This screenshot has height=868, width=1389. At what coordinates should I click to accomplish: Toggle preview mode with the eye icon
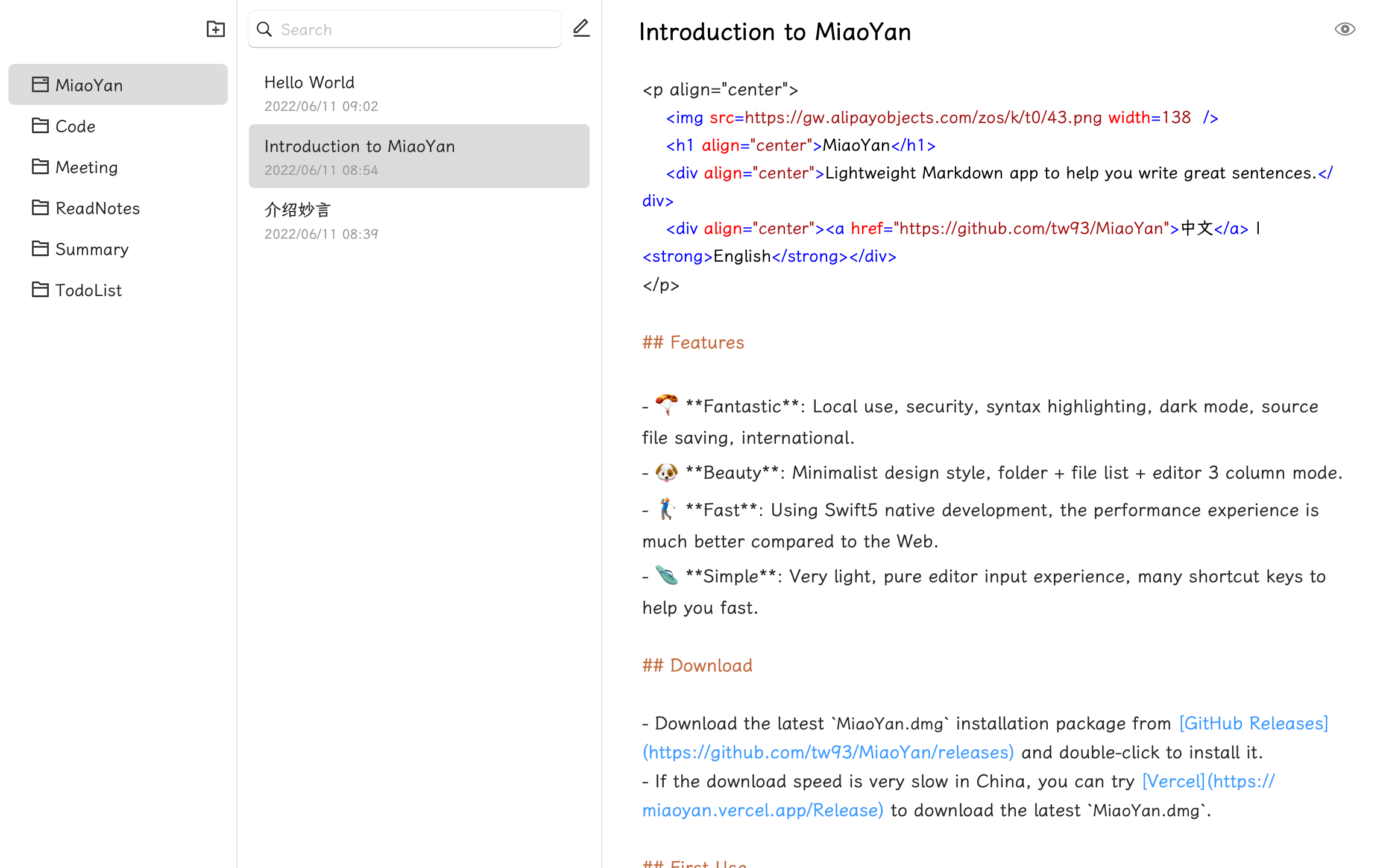[1344, 29]
